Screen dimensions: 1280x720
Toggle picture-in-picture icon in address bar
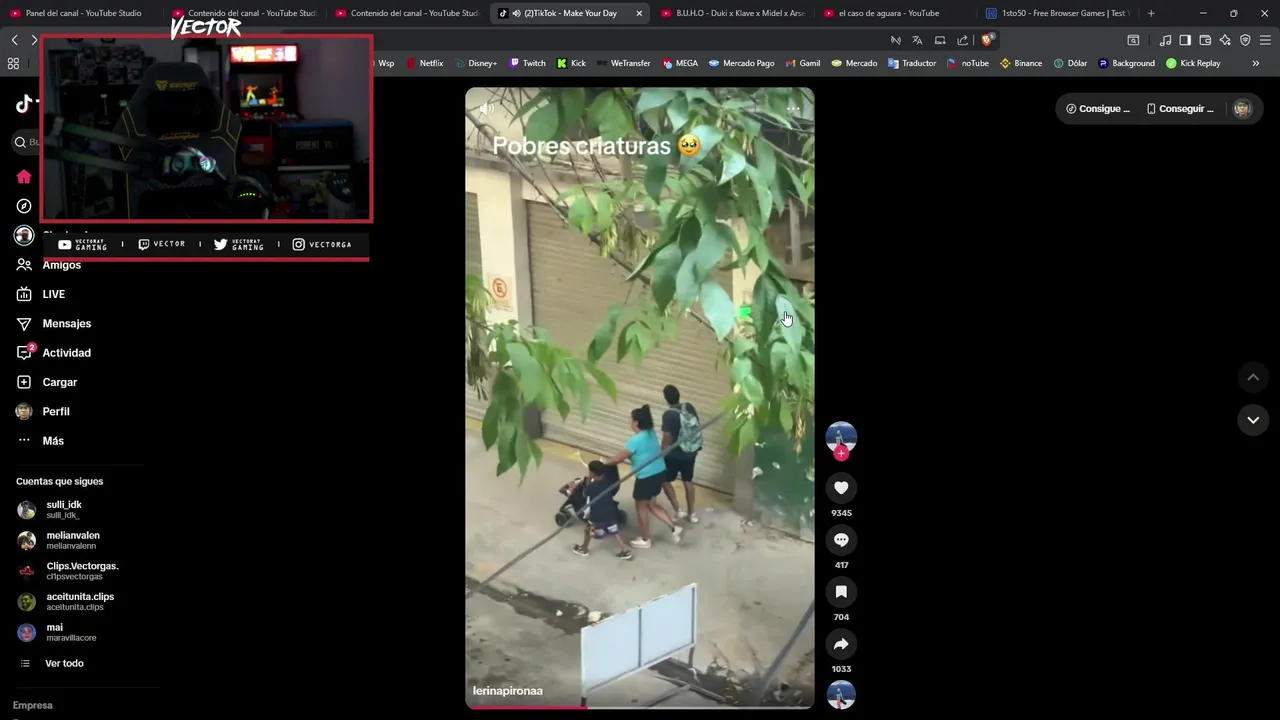tap(940, 40)
